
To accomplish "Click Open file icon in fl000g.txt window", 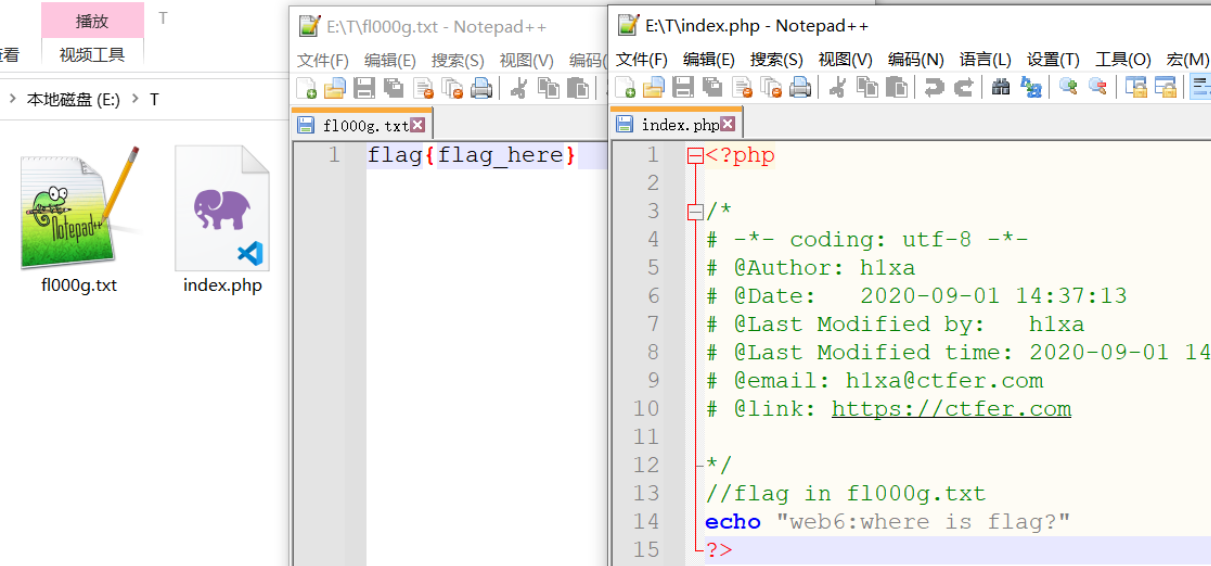I will pos(335,88).
